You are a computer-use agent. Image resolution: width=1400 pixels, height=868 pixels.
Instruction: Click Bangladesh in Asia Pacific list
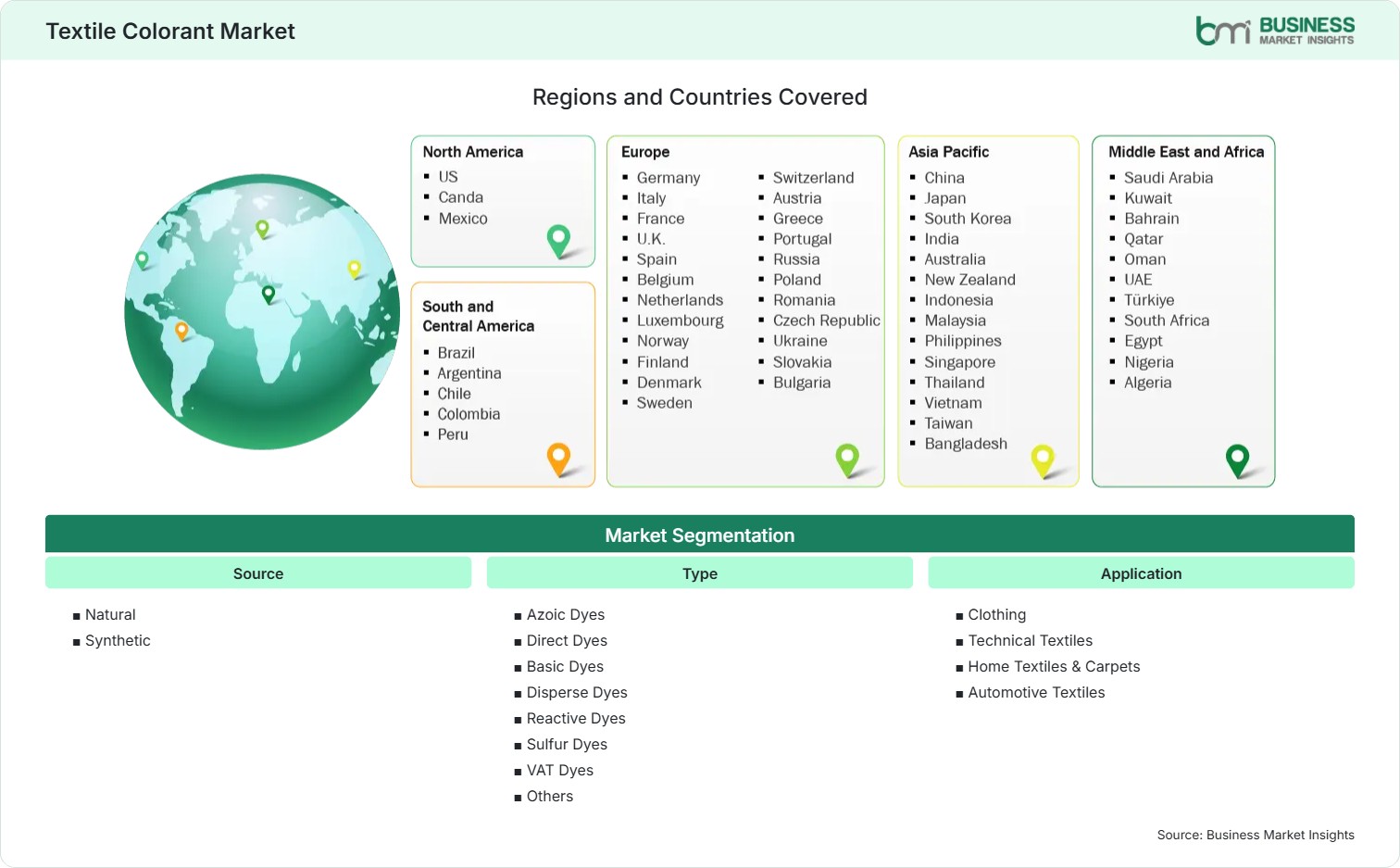(966, 444)
